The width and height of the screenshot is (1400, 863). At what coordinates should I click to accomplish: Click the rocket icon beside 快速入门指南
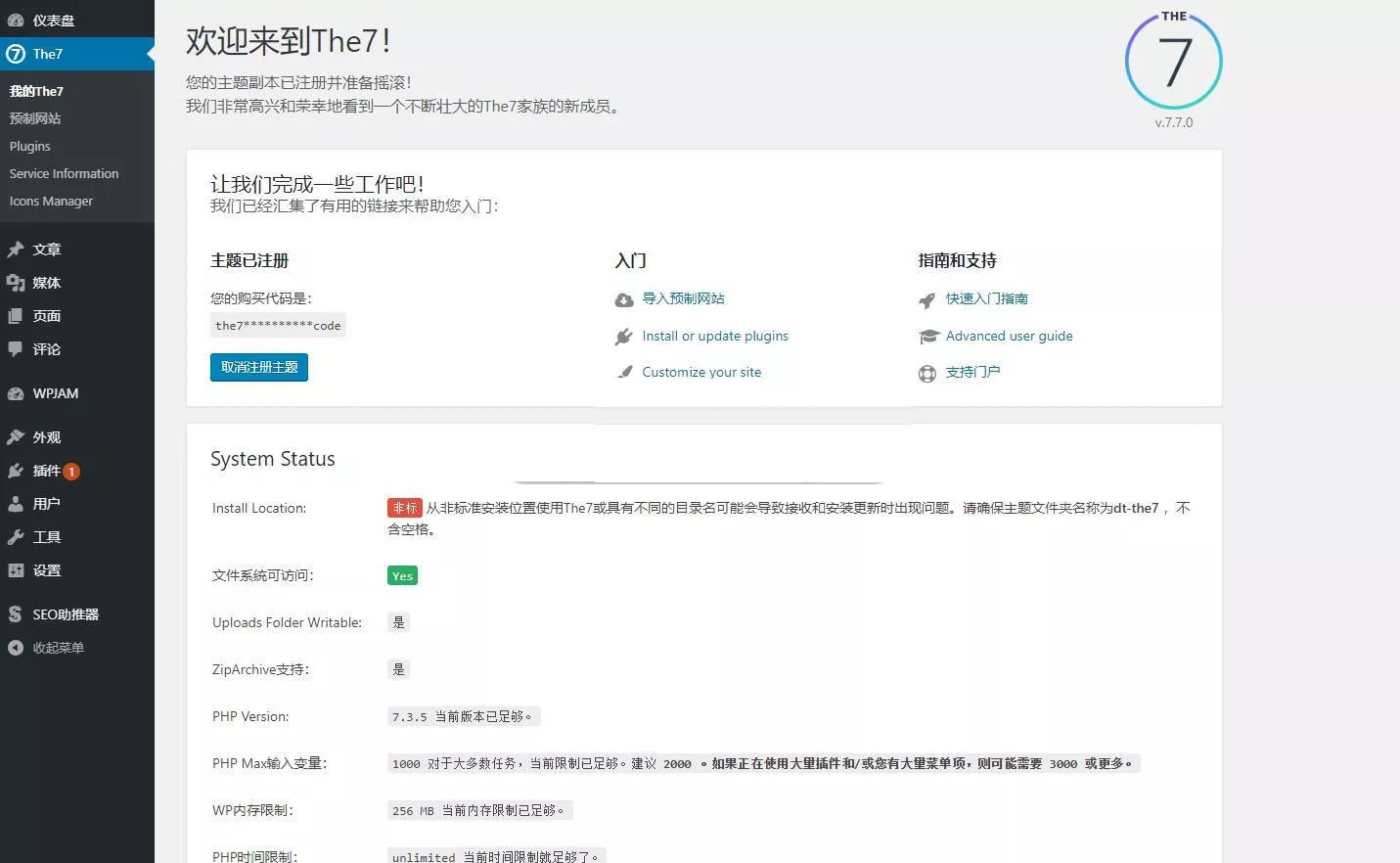(x=927, y=299)
